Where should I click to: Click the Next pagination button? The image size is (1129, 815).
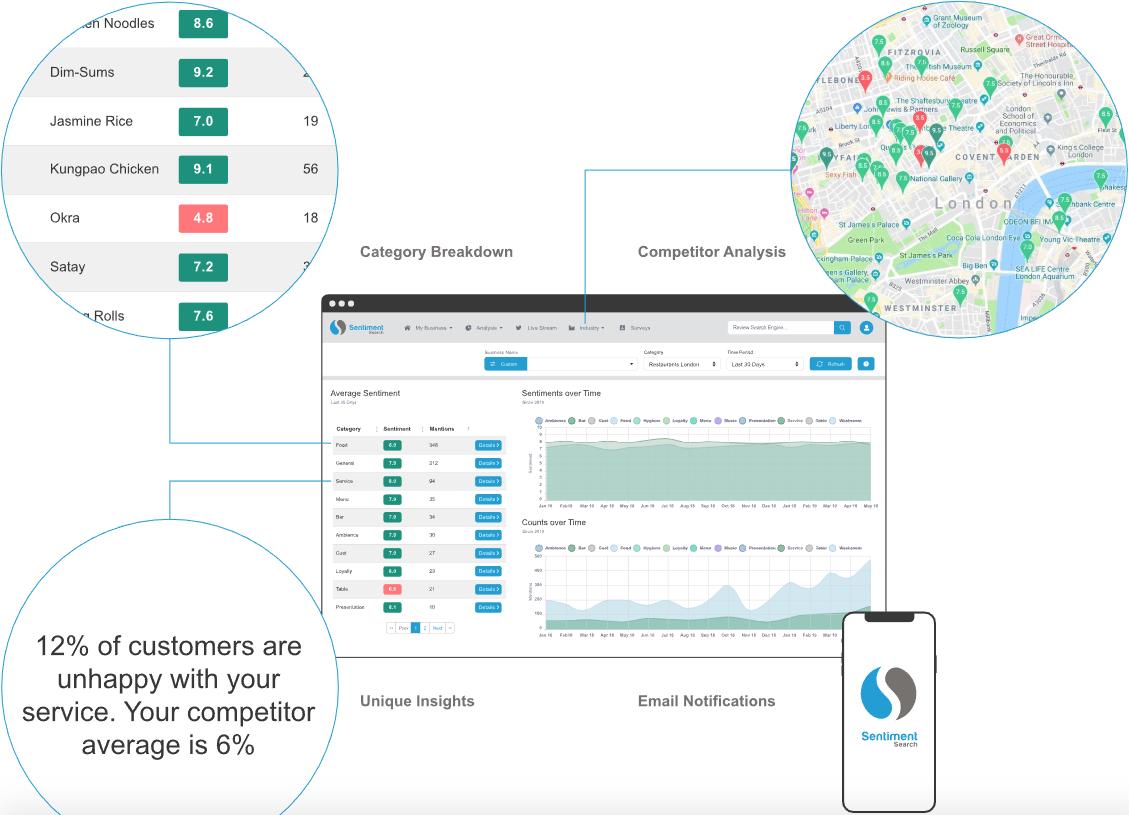coord(437,629)
